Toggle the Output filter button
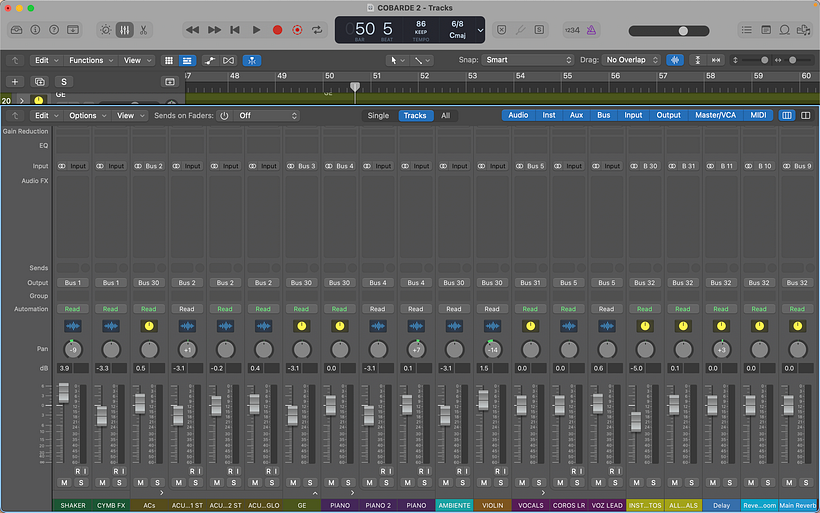This screenshot has width=820, height=513. pos(668,115)
